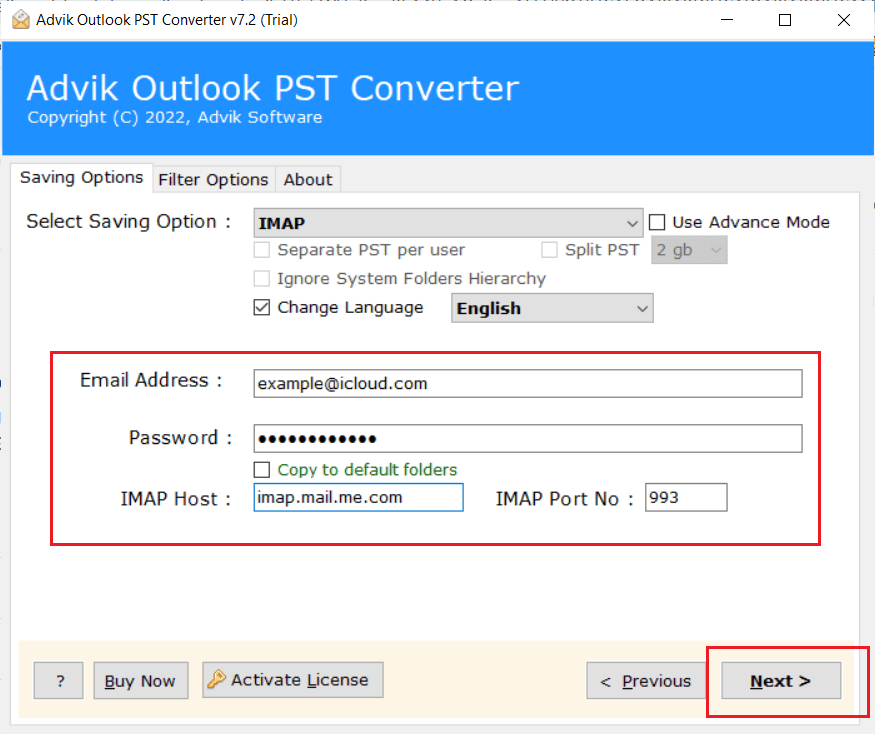Click the Copyright (C) 2022, Advik Software text
875x734 pixels.
click(175, 117)
